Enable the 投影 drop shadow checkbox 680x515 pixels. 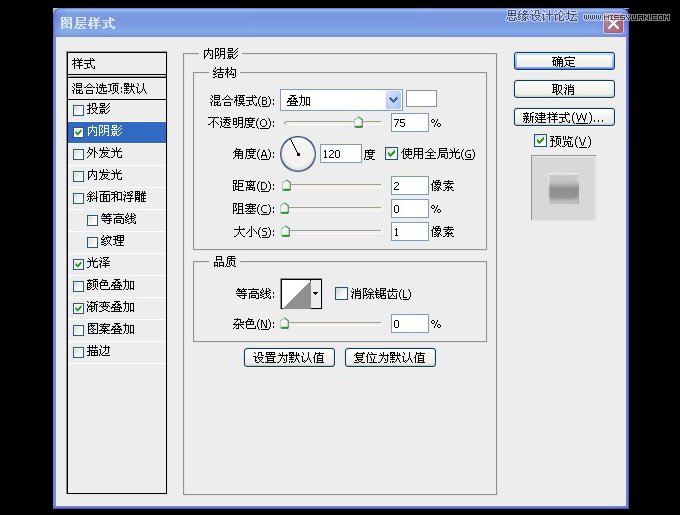78,110
